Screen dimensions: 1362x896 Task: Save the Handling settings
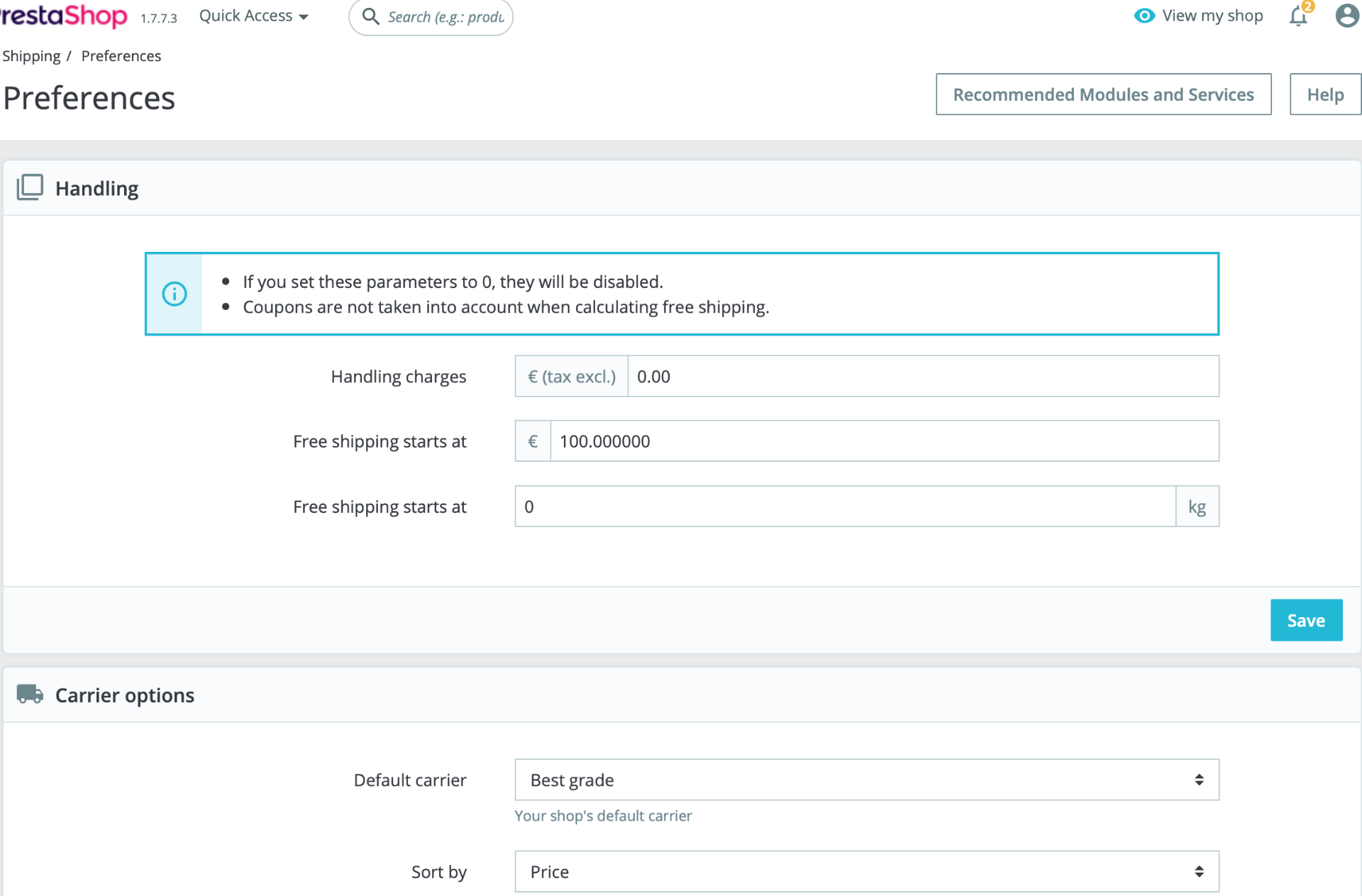[x=1305, y=620]
